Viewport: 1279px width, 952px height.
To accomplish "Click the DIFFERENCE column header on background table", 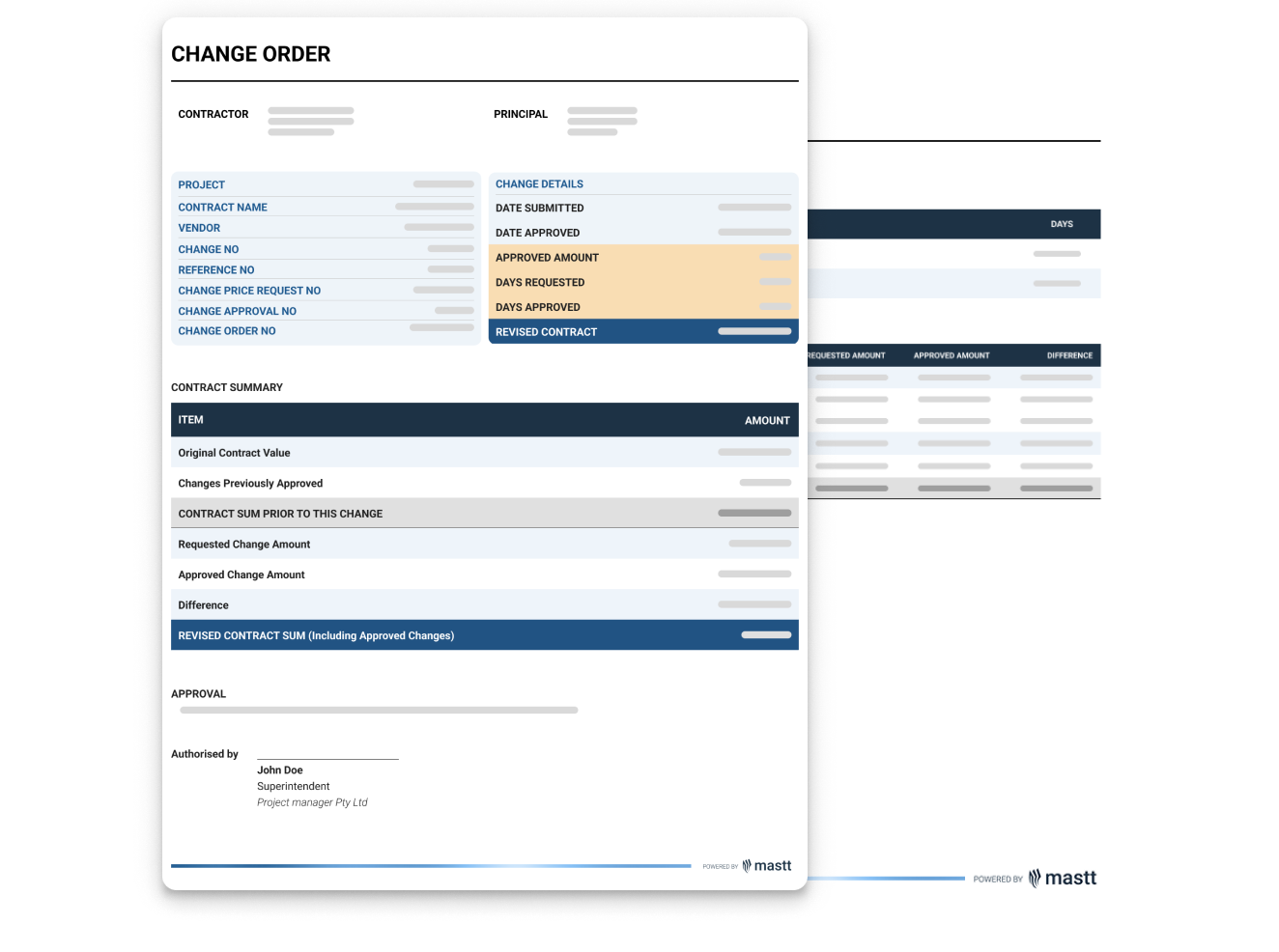I will (x=1068, y=355).
